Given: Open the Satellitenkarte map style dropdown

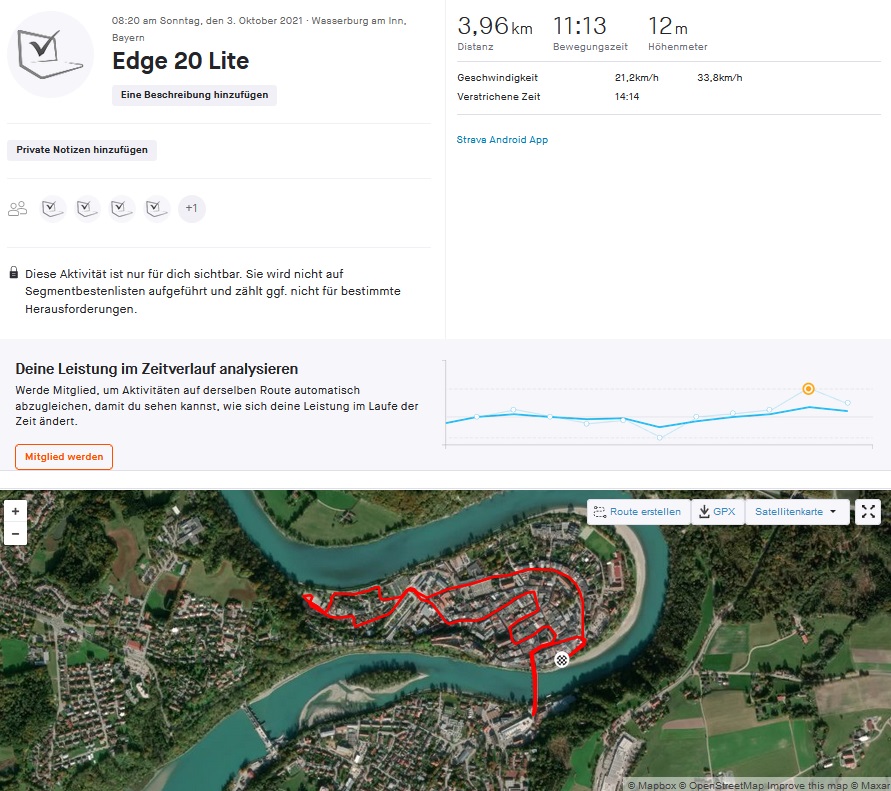Looking at the screenshot, I should coord(797,512).
